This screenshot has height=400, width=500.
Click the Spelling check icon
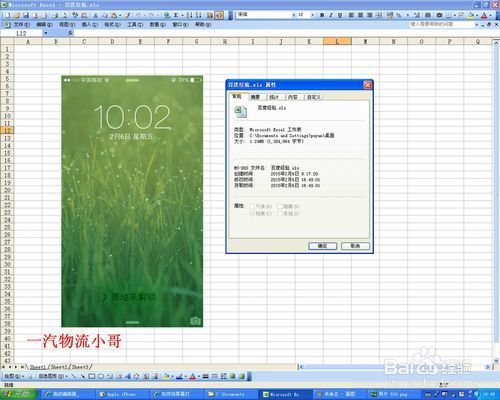[75, 15]
